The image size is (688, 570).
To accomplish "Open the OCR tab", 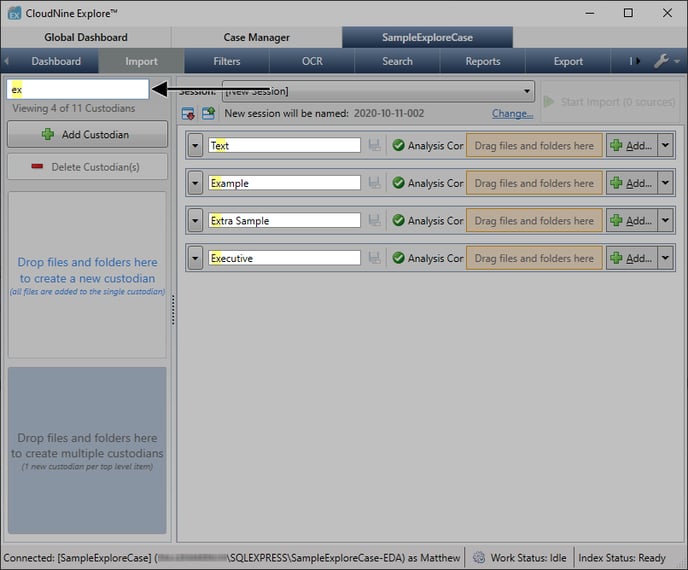I will click(312, 61).
